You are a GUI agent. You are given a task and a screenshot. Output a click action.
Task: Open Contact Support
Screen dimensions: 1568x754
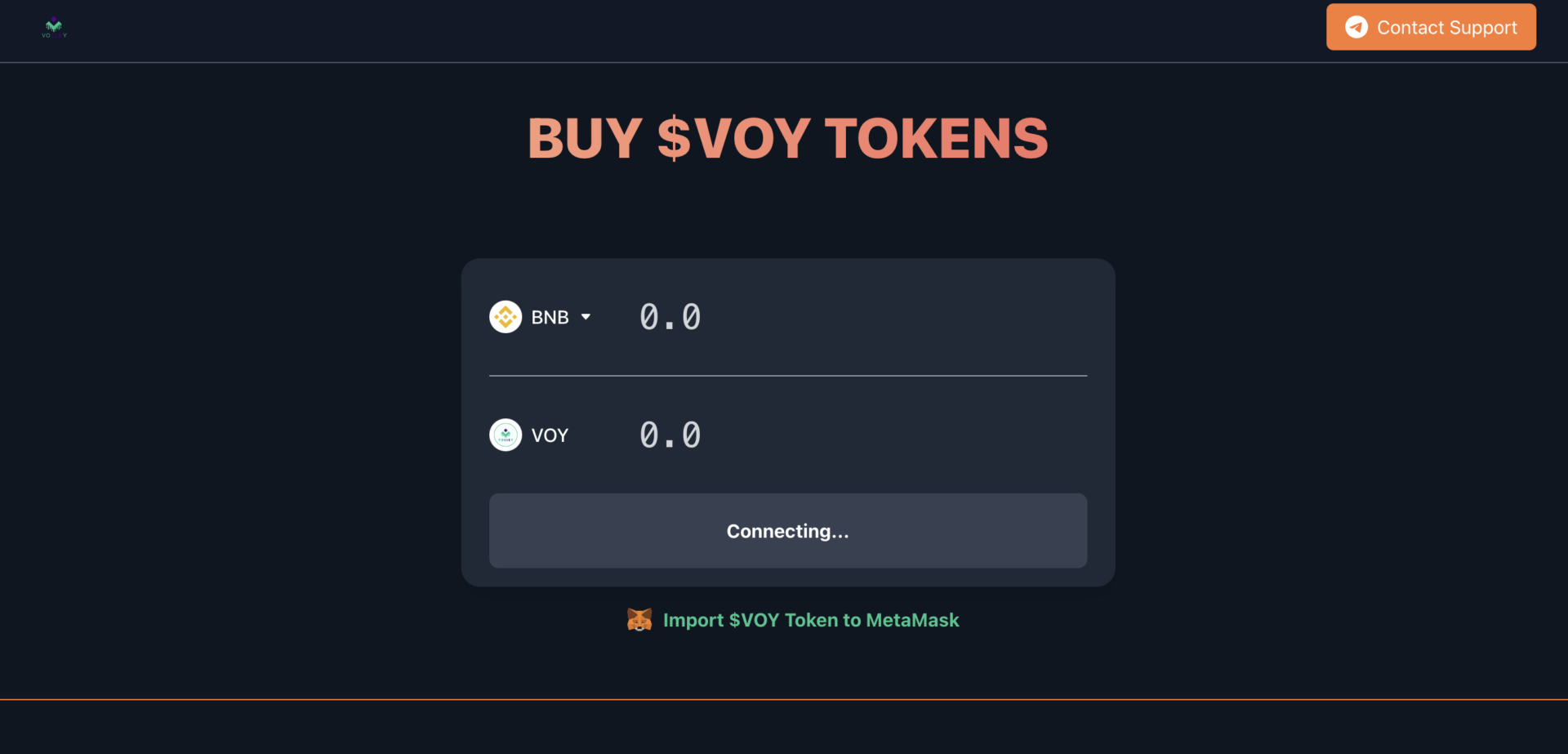[x=1431, y=27]
